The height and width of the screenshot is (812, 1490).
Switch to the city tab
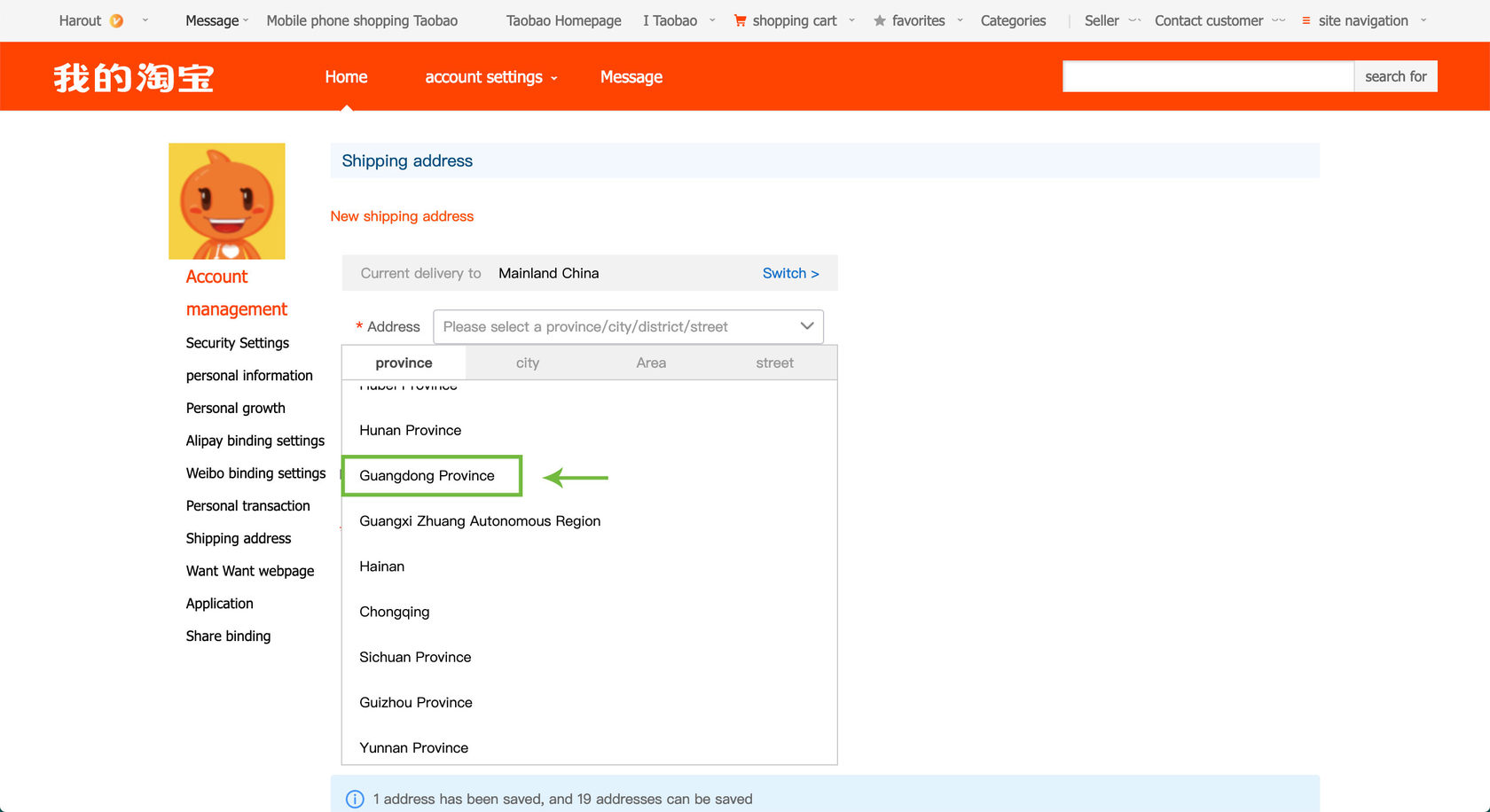tap(528, 363)
